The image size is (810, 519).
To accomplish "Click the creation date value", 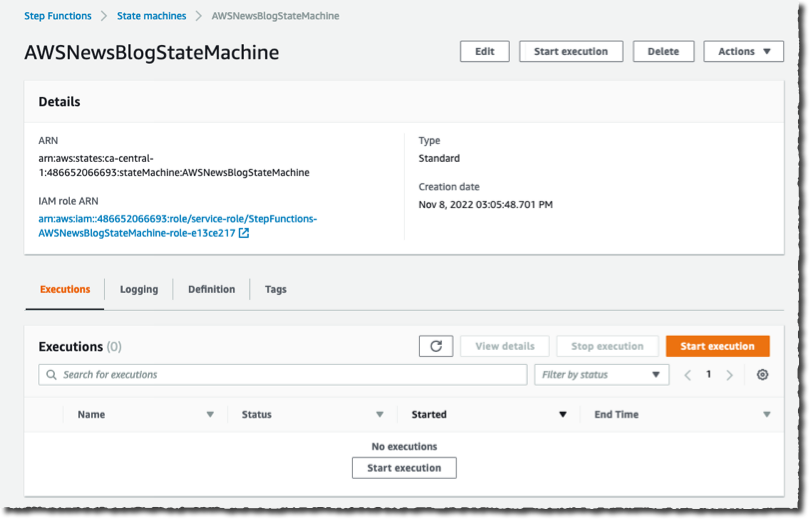I will click(486, 205).
